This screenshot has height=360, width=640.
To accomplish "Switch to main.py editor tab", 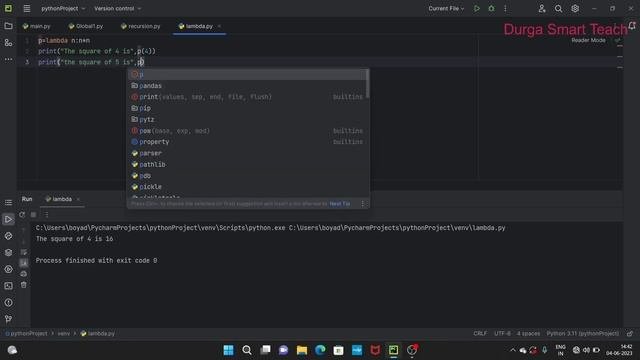I will click(x=37, y=26).
